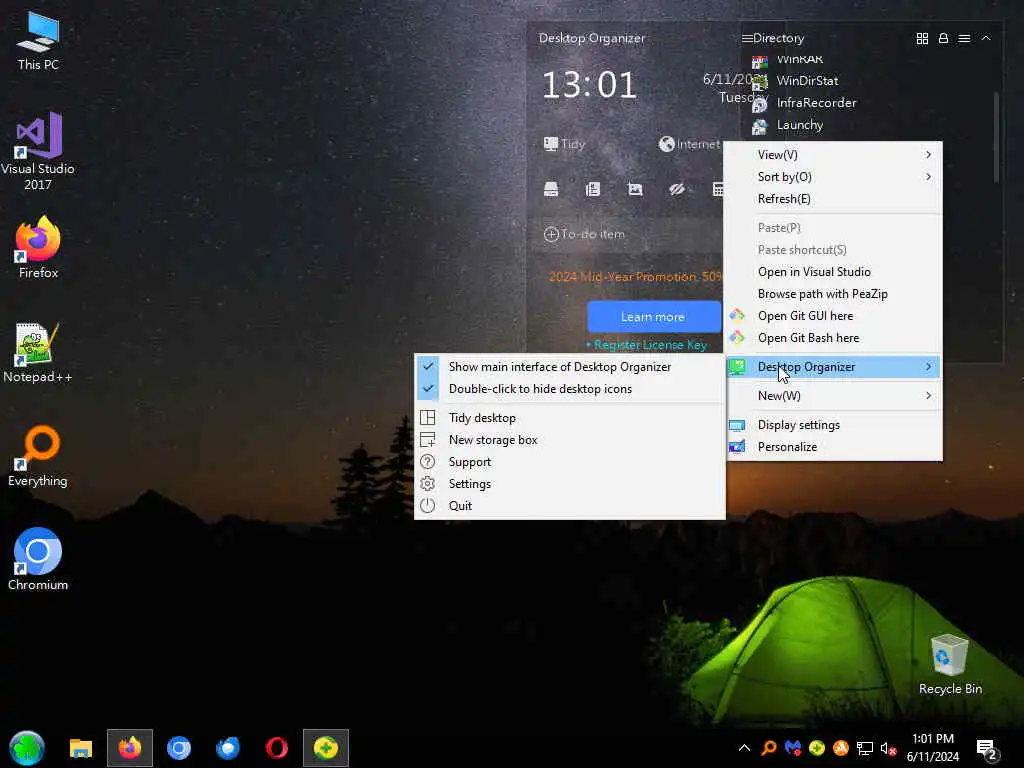Expand the New(W) submenu
This screenshot has height=768, width=1024.
(x=834, y=396)
